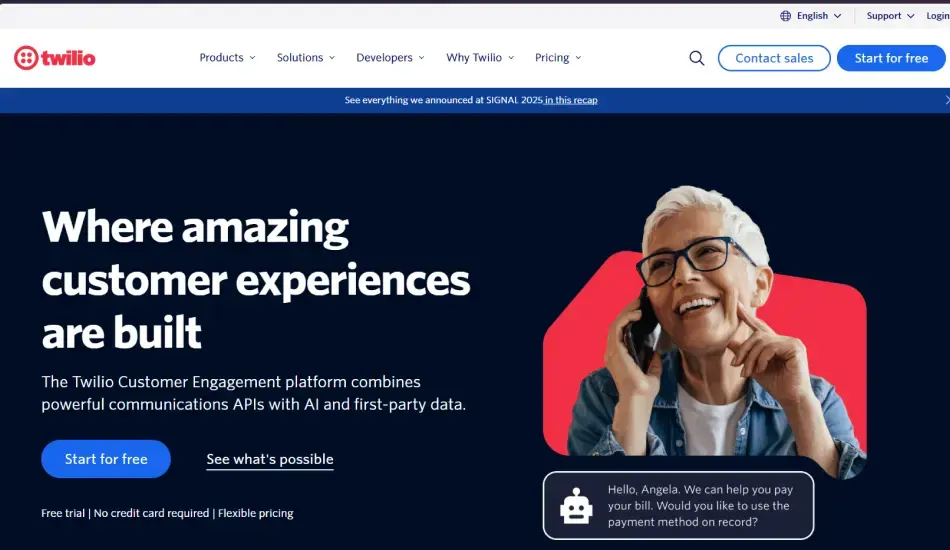Click the Contact sales button
This screenshot has height=550, width=950.
coord(774,58)
